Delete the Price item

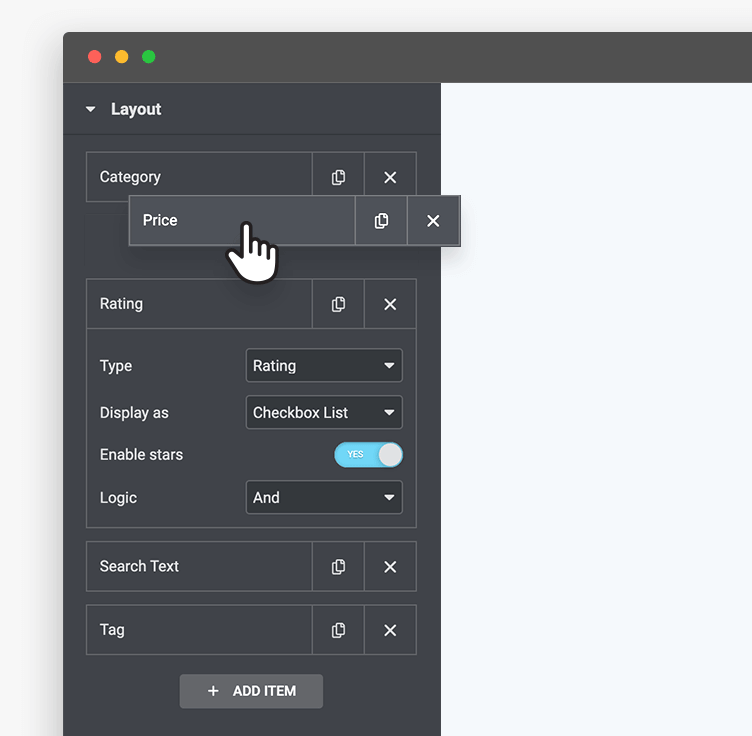pyautogui.click(x=433, y=220)
